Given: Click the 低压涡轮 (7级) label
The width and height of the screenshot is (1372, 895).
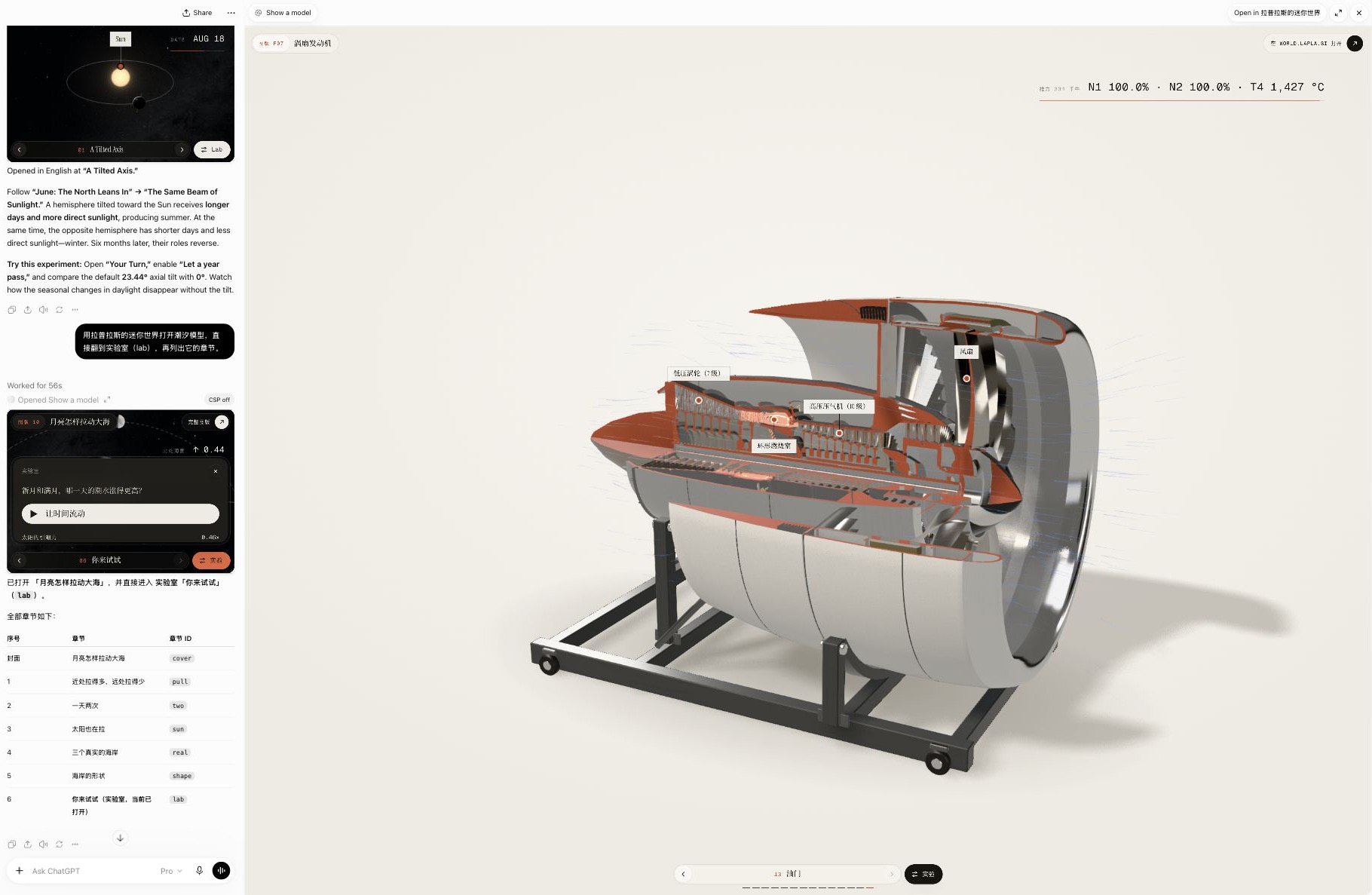Looking at the screenshot, I should coord(697,373).
